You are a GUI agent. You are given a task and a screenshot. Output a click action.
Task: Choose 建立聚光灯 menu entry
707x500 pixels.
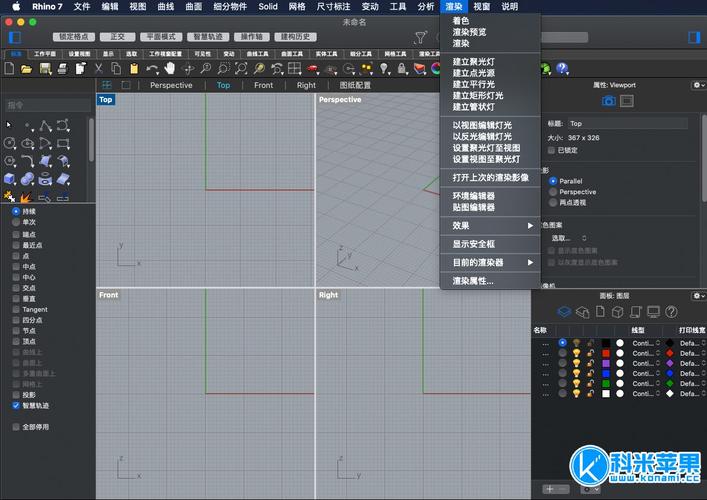click(473, 62)
